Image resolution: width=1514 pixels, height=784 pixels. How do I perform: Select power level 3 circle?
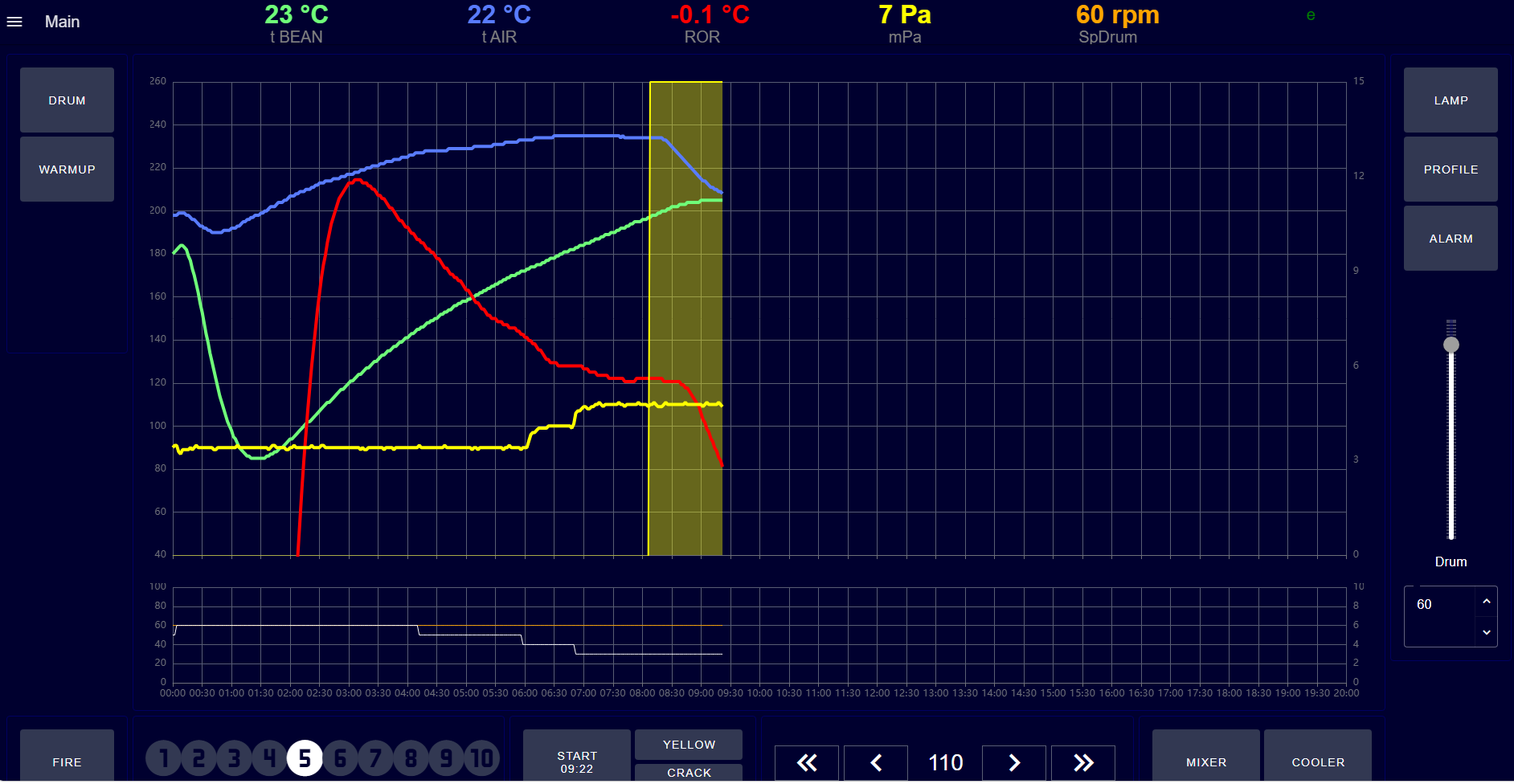[234, 758]
